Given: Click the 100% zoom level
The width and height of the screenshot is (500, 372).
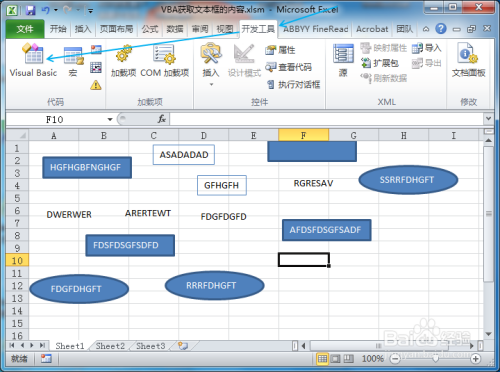Looking at the screenshot, I should pos(373,359).
